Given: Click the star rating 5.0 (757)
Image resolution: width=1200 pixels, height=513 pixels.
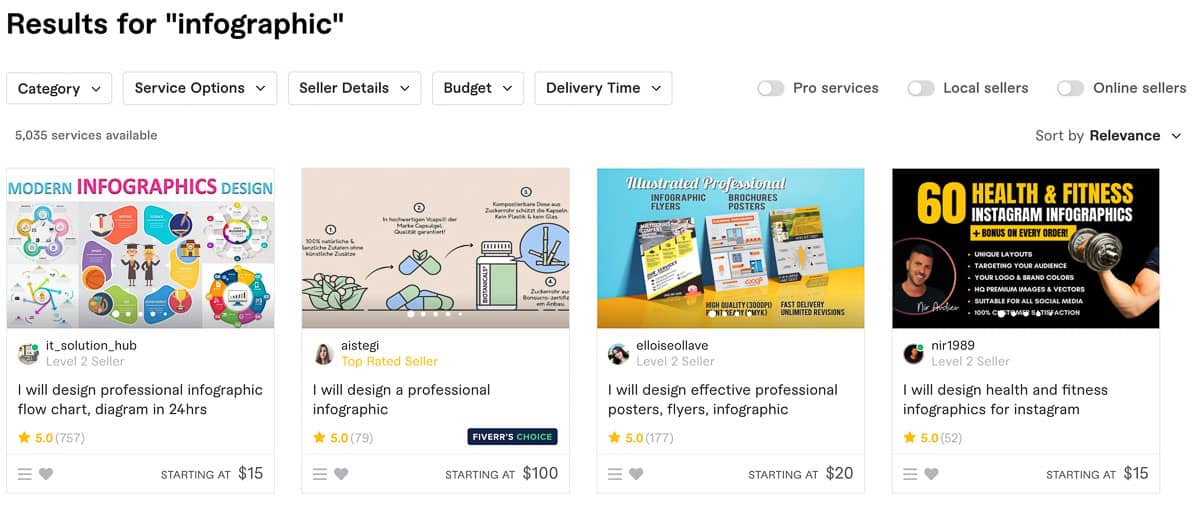Looking at the screenshot, I should (51, 438).
